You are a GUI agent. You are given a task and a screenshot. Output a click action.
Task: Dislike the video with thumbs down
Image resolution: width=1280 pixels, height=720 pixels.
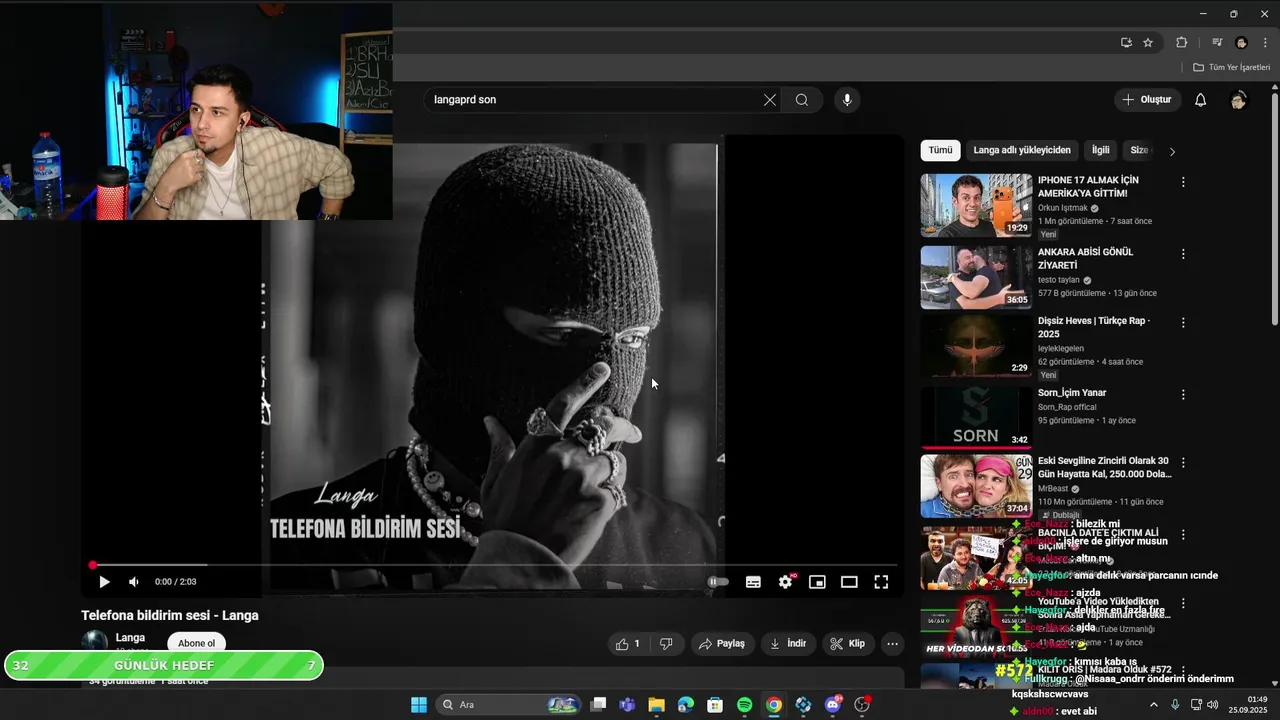pos(666,644)
